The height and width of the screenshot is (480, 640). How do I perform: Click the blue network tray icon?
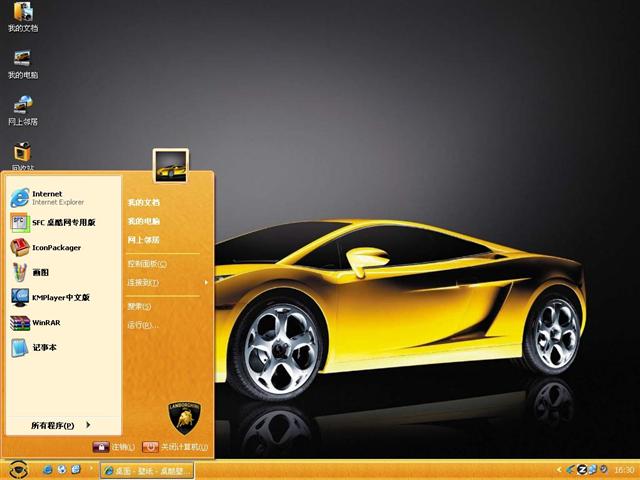pos(593,470)
